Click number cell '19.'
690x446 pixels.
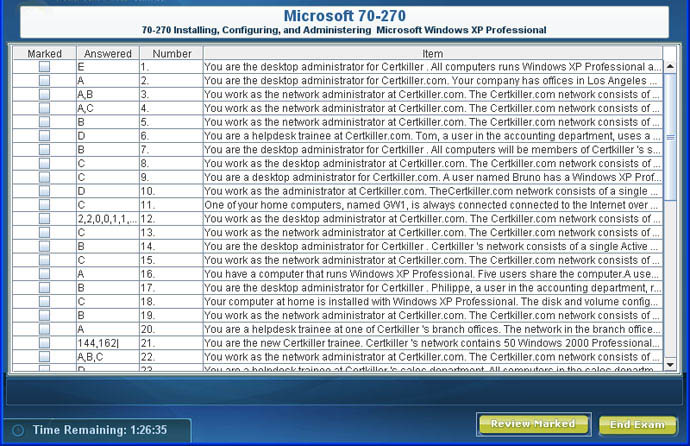click(x=172, y=315)
